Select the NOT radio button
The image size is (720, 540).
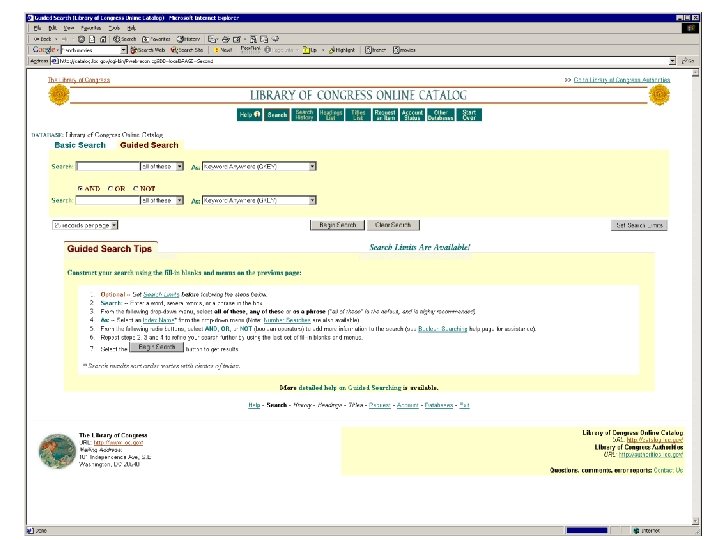tap(135, 188)
